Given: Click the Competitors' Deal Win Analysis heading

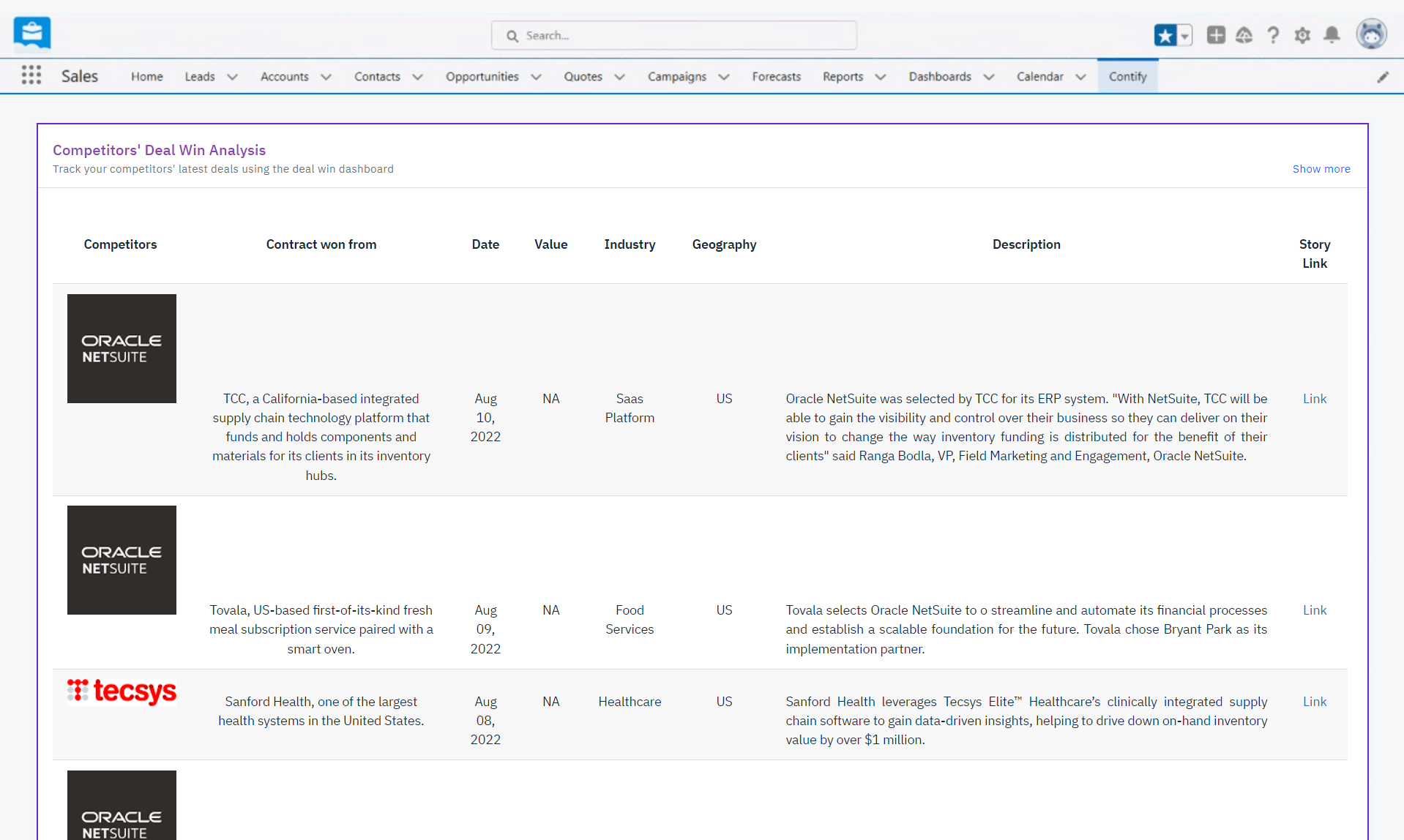Looking at the screenshot, I should point(159,150).
